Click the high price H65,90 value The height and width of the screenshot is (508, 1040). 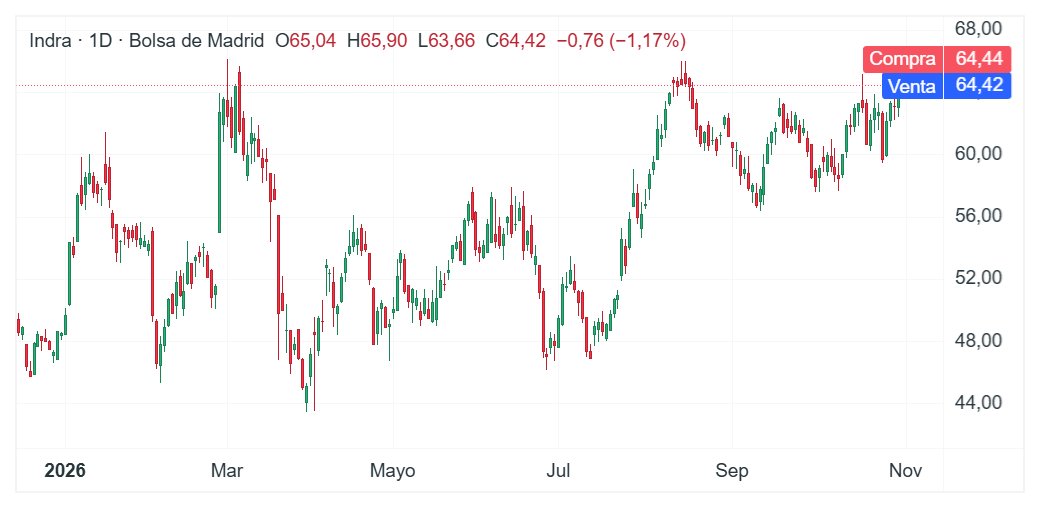coord(377,41)
